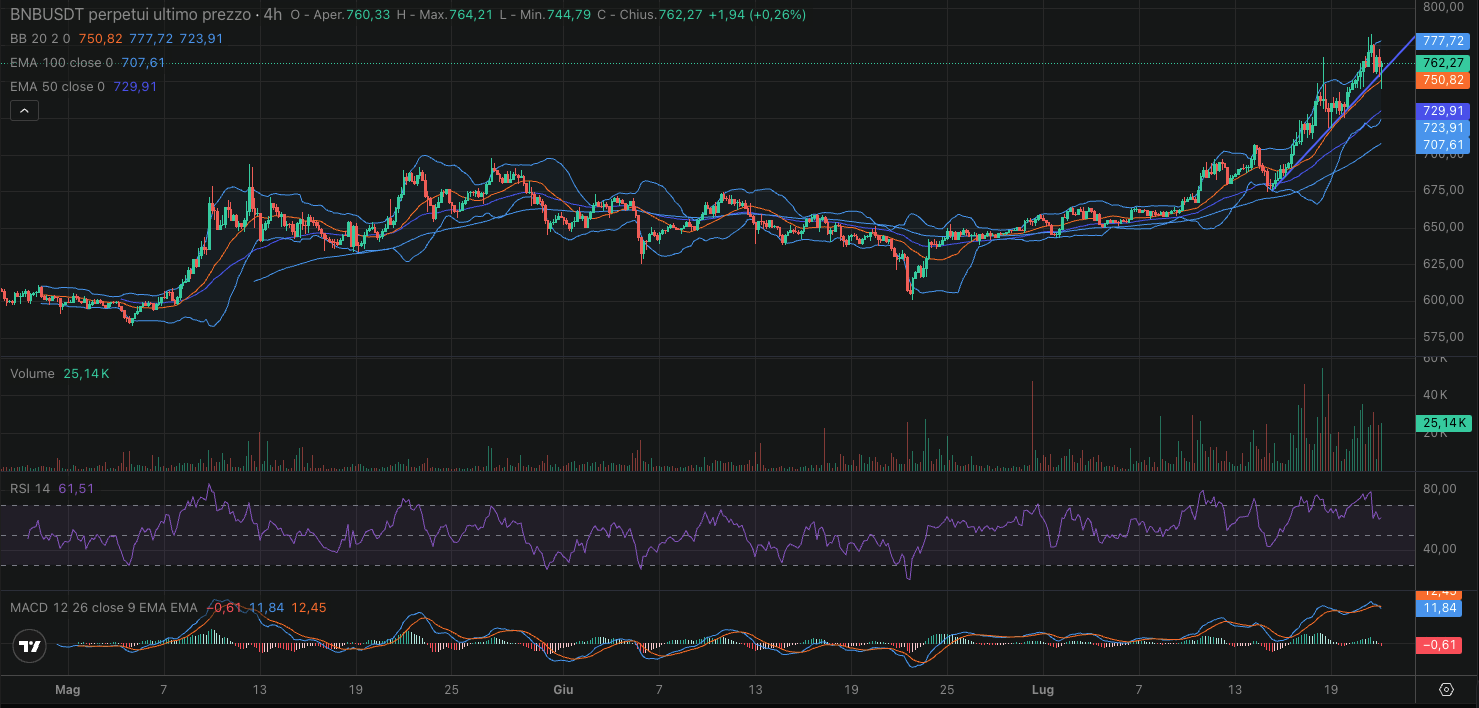Select the EMA 50 close 0 legend
1479x708 pixels.
point(58,87)
